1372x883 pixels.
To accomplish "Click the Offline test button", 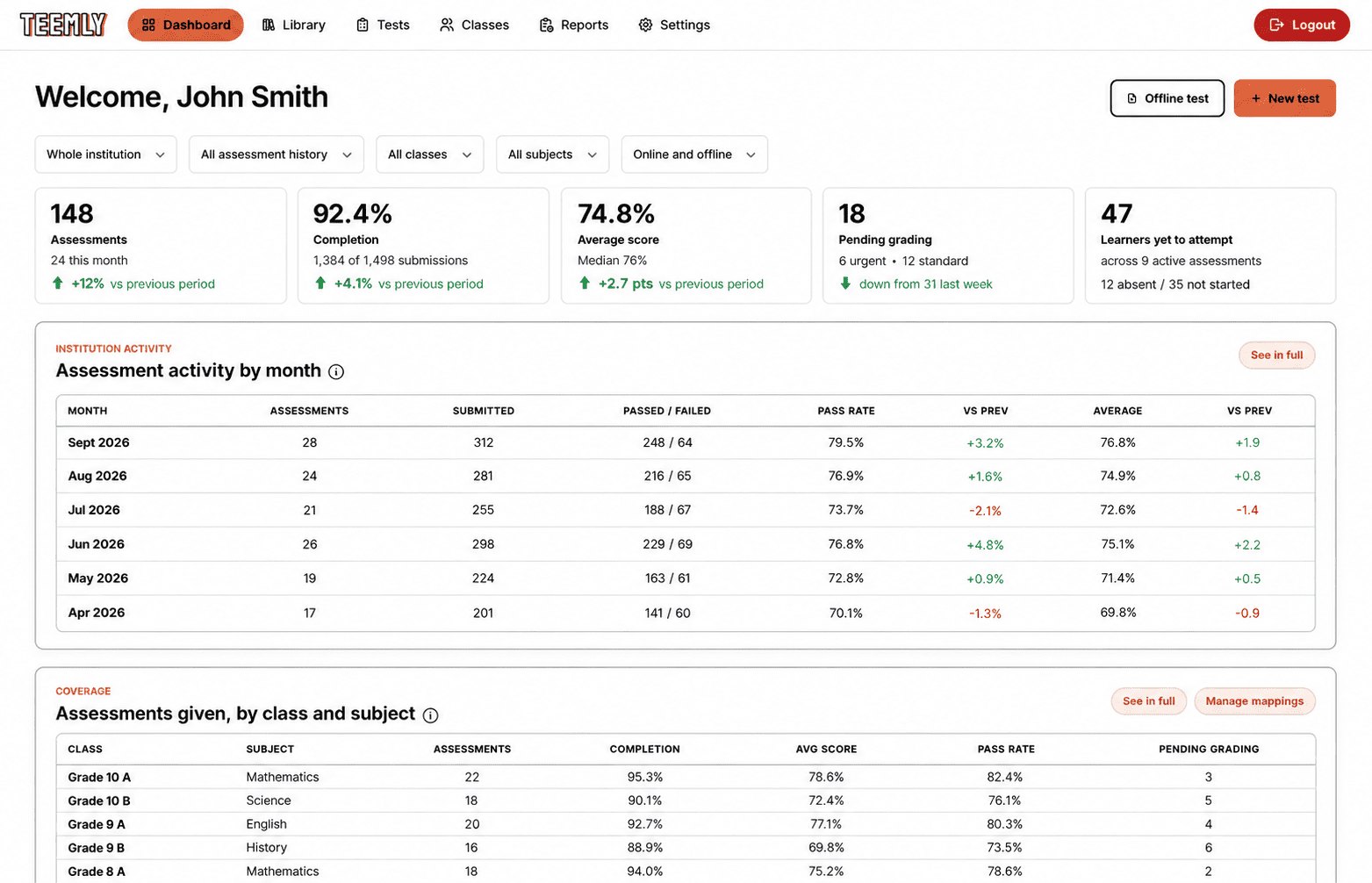I will [1167, 98].
